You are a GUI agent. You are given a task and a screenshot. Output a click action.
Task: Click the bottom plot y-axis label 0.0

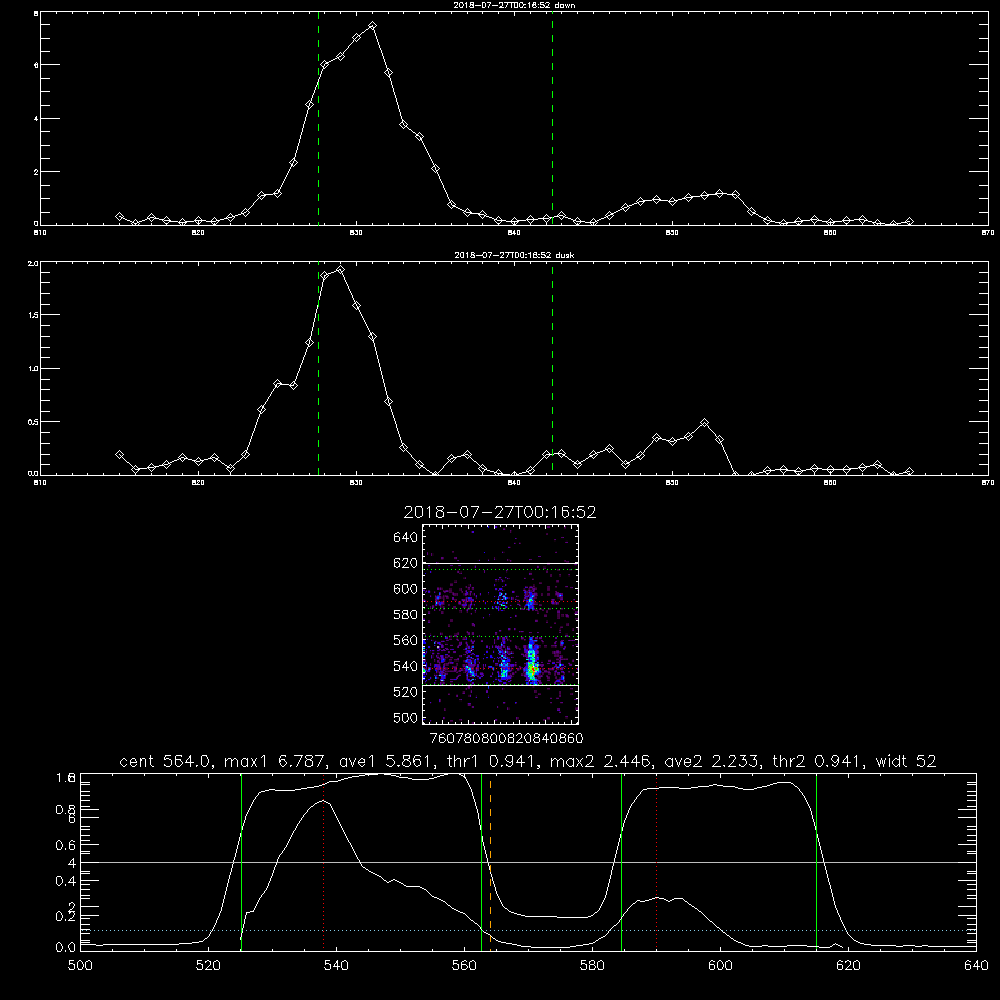[x=66, y=948]
